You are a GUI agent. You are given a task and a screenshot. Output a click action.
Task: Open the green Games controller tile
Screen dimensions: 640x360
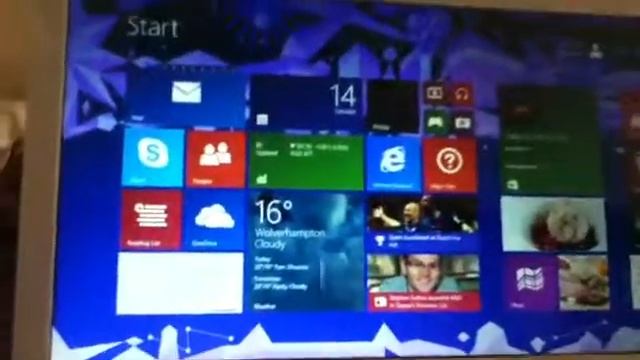tap(435, 122)
